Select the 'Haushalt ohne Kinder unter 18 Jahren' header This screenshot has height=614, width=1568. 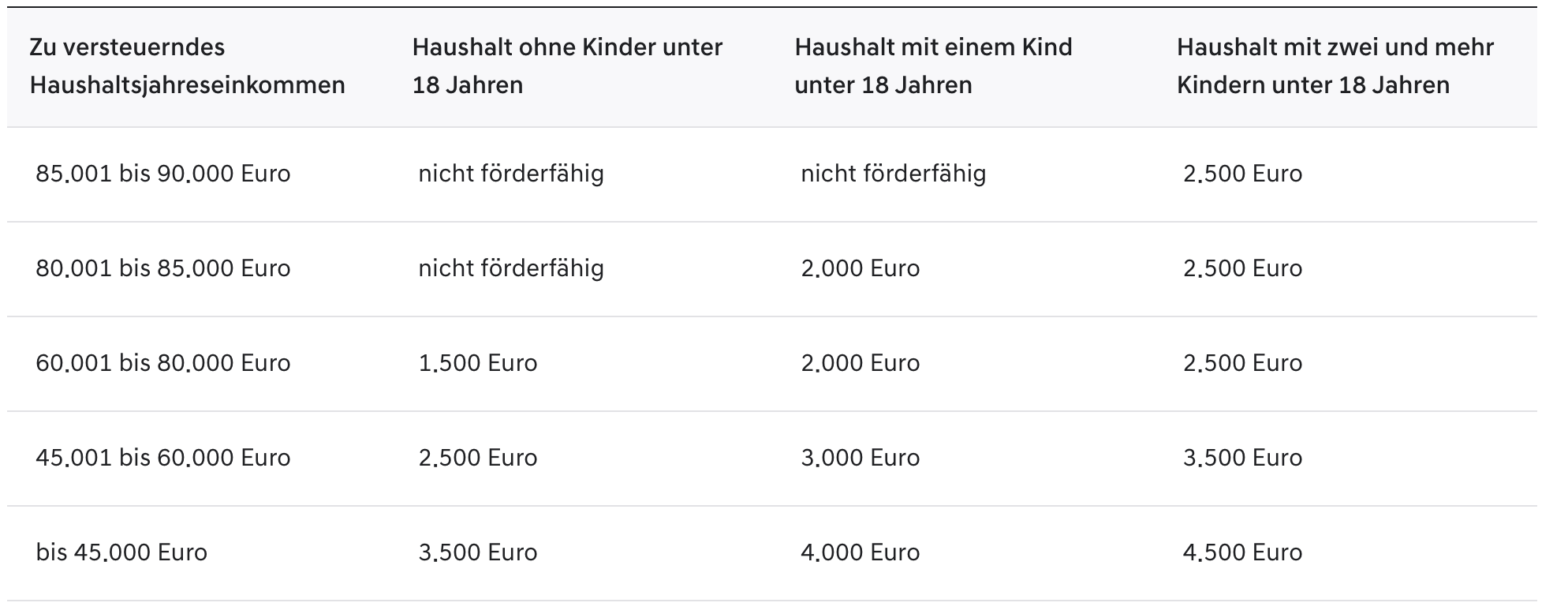coord(567,66)
